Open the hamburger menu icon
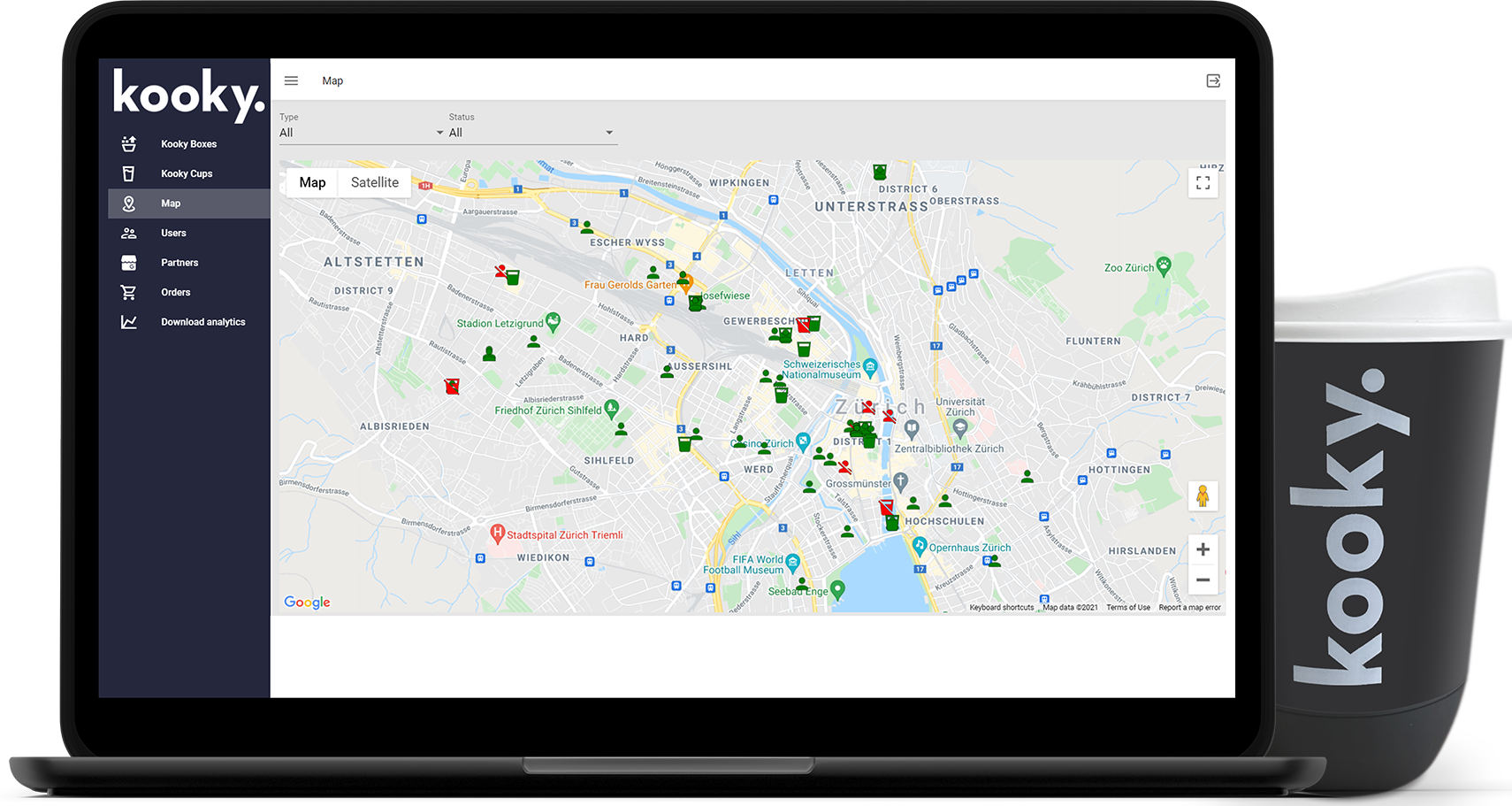Screen dimensions: 1512x806 pos(291,81)
